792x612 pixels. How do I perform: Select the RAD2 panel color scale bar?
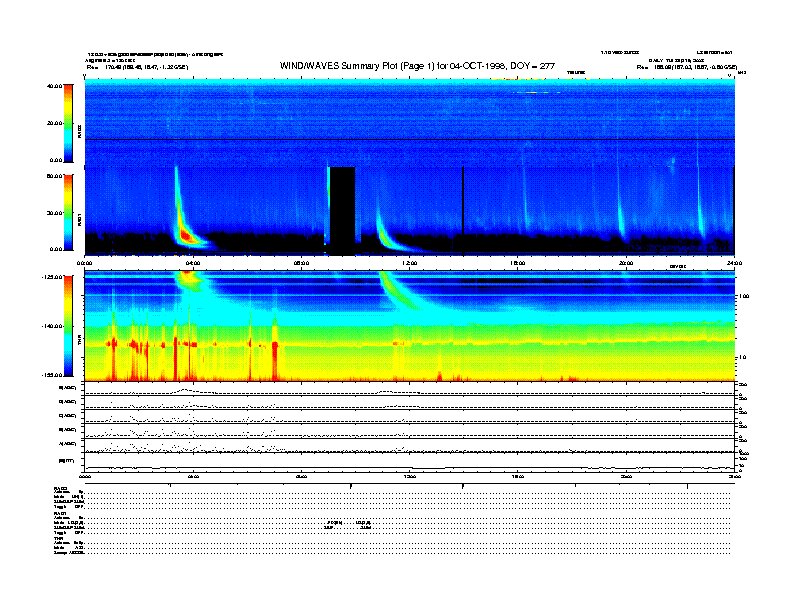click(68, 123)
